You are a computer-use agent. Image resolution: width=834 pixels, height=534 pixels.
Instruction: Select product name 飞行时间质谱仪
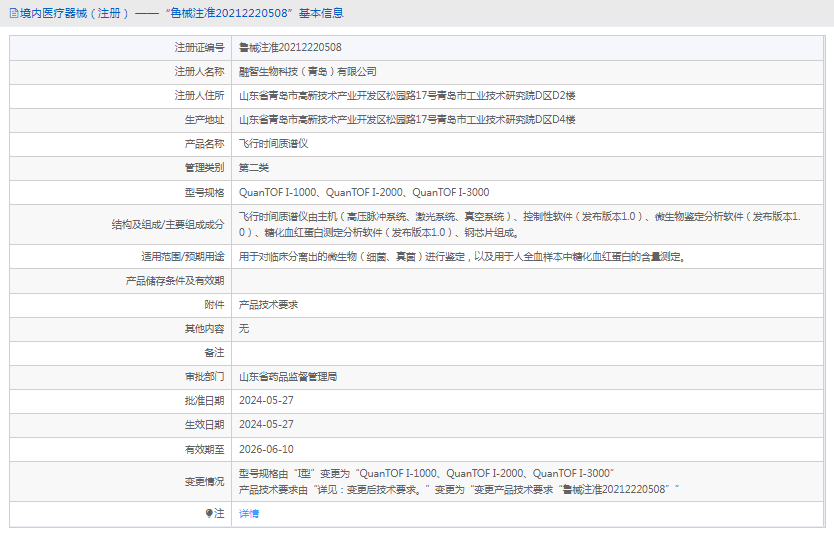pos(273,144)
